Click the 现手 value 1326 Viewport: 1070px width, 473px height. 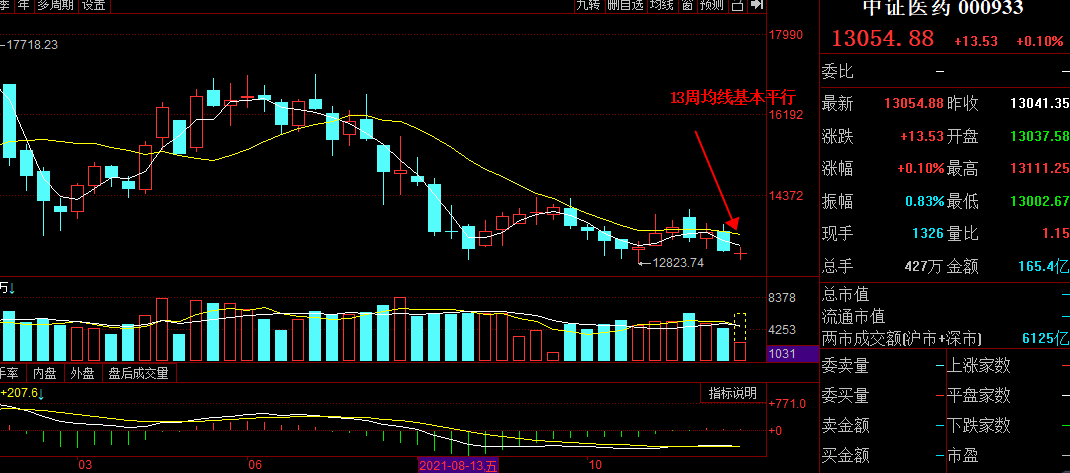pos(928,234)
